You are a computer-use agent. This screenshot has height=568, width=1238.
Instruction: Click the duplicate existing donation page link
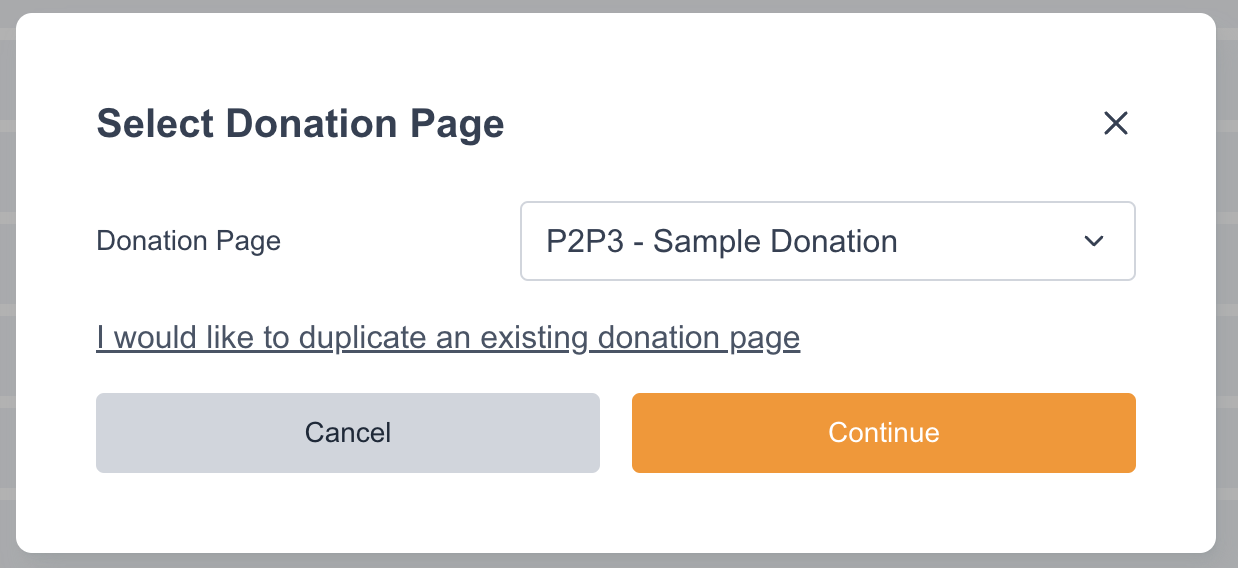[x=448, y=338]
